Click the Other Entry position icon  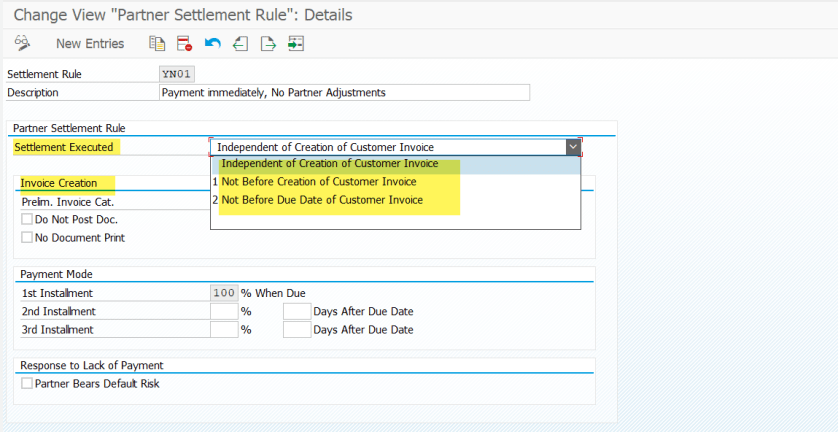point(295,43)
